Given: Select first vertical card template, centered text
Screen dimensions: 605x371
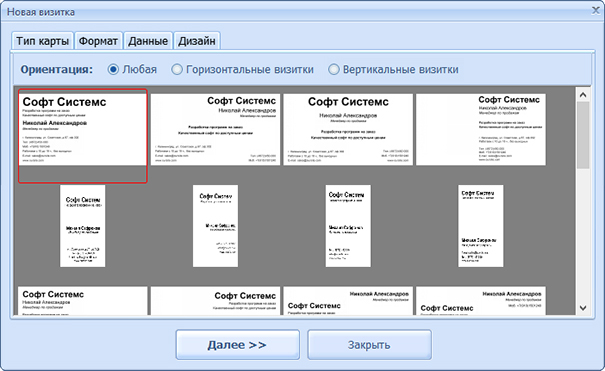Looking at the screenshot, I should point(83,226).
